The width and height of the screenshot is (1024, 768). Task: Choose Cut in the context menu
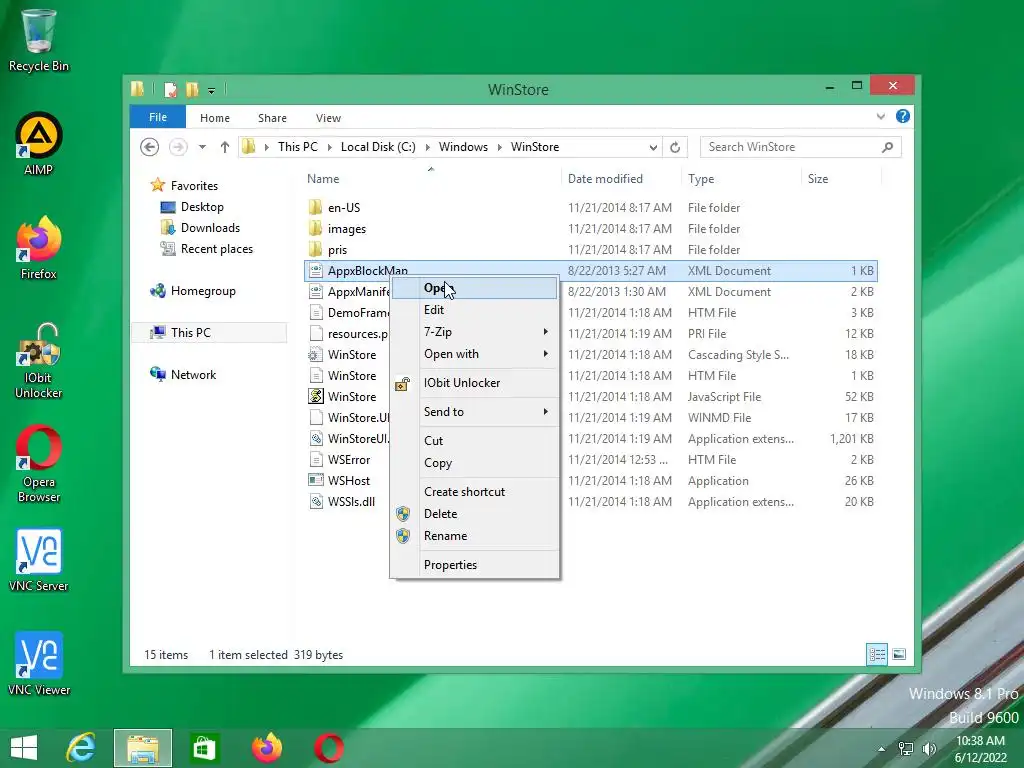click(475, 441)
